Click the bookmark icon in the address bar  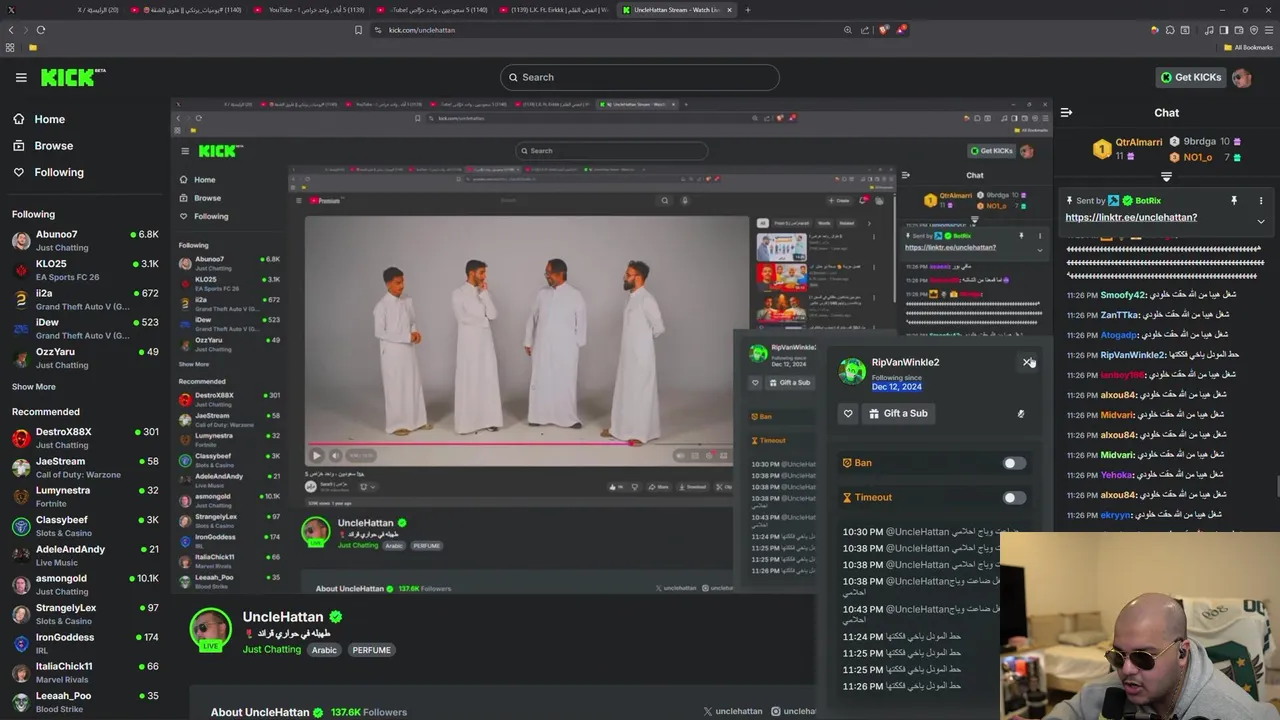tap(358, 30)
